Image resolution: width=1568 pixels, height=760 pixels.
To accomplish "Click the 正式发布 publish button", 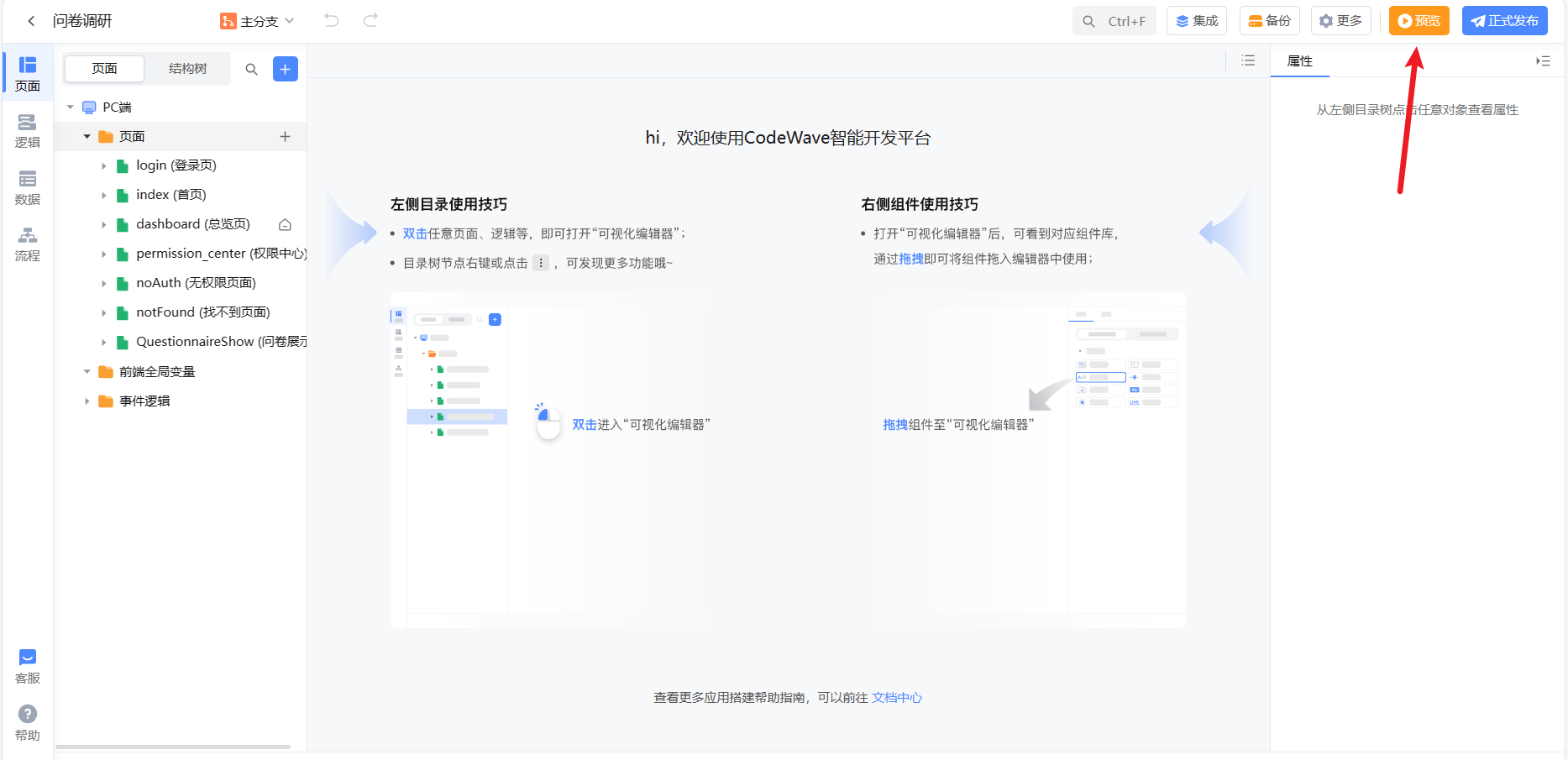I will coord(1505,21).
